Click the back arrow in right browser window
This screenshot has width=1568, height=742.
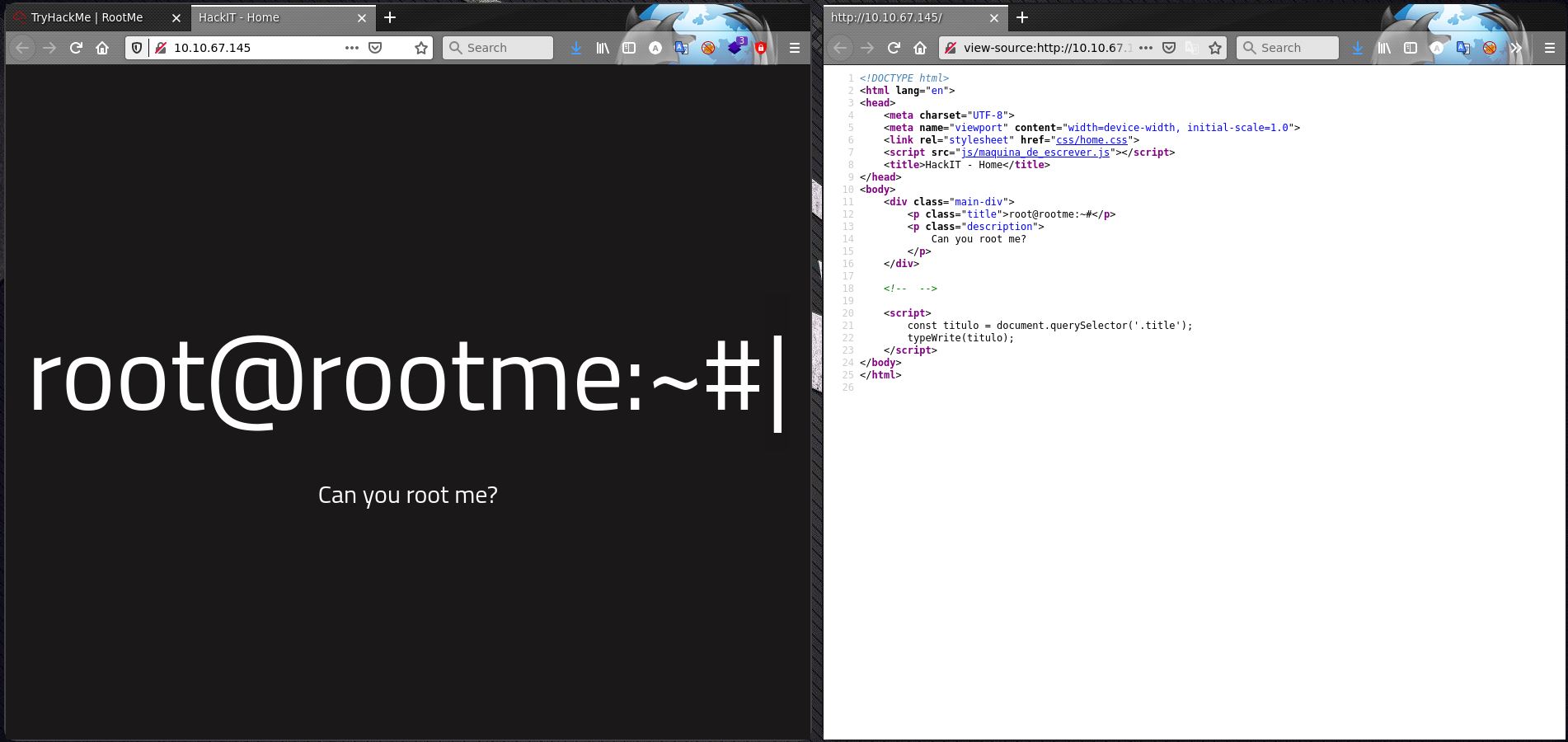[840, 48]
